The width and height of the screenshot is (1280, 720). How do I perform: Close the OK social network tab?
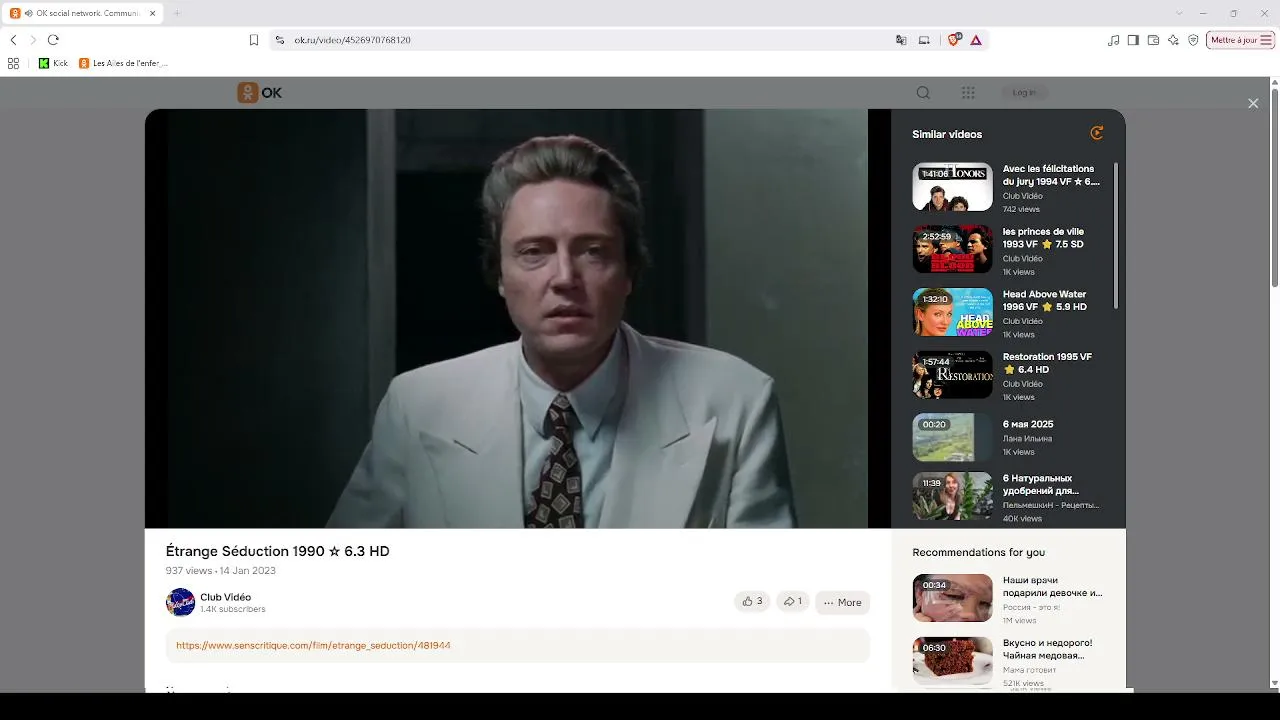pyautogui.click(x=152, y=13)
